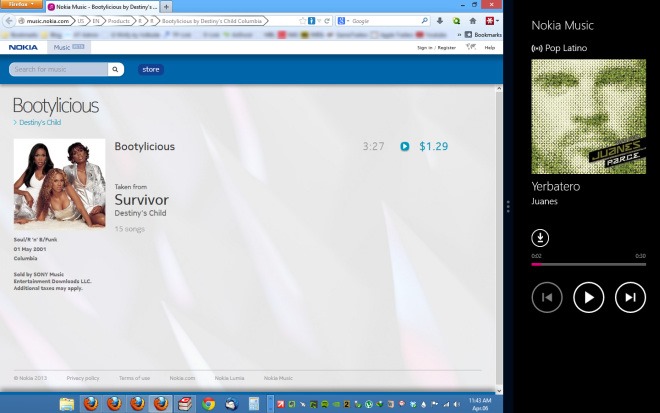Open File Explorer from the taskbar
The width and height of the screenshot is (660, 413).
point(67,404)
